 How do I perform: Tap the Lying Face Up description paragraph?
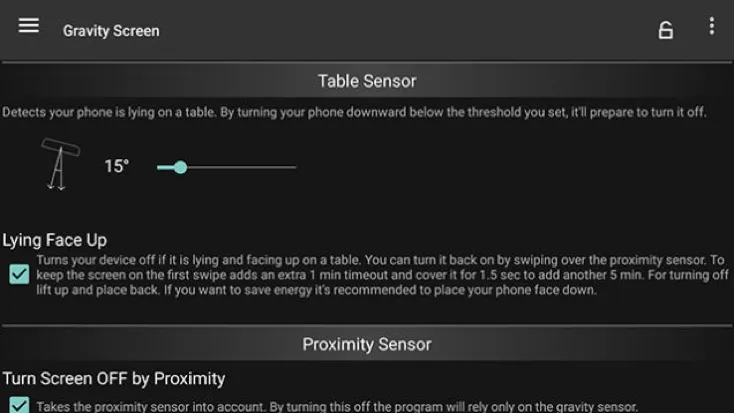point(382,275)
